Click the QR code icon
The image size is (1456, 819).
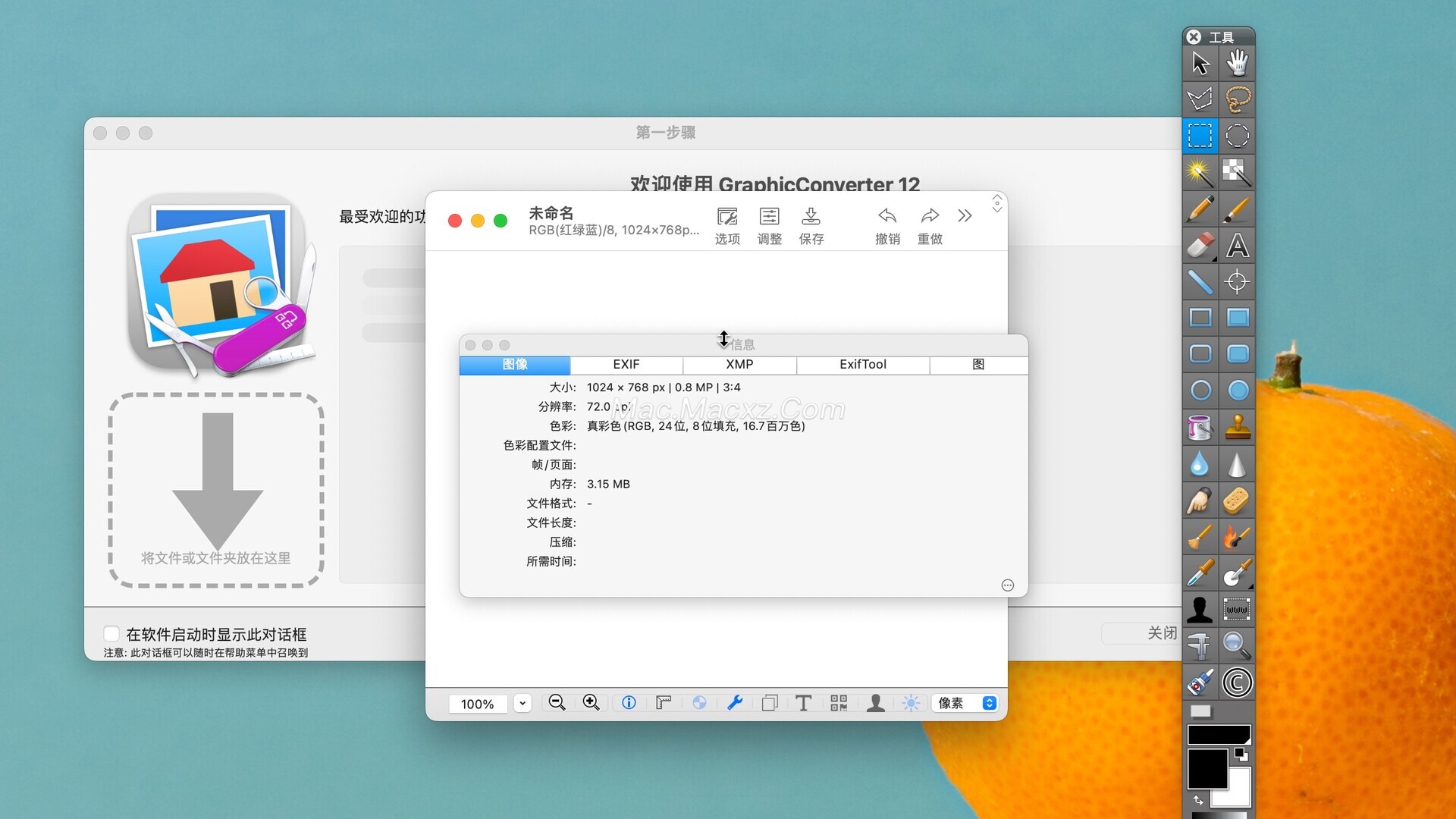[x=838, y=703]
